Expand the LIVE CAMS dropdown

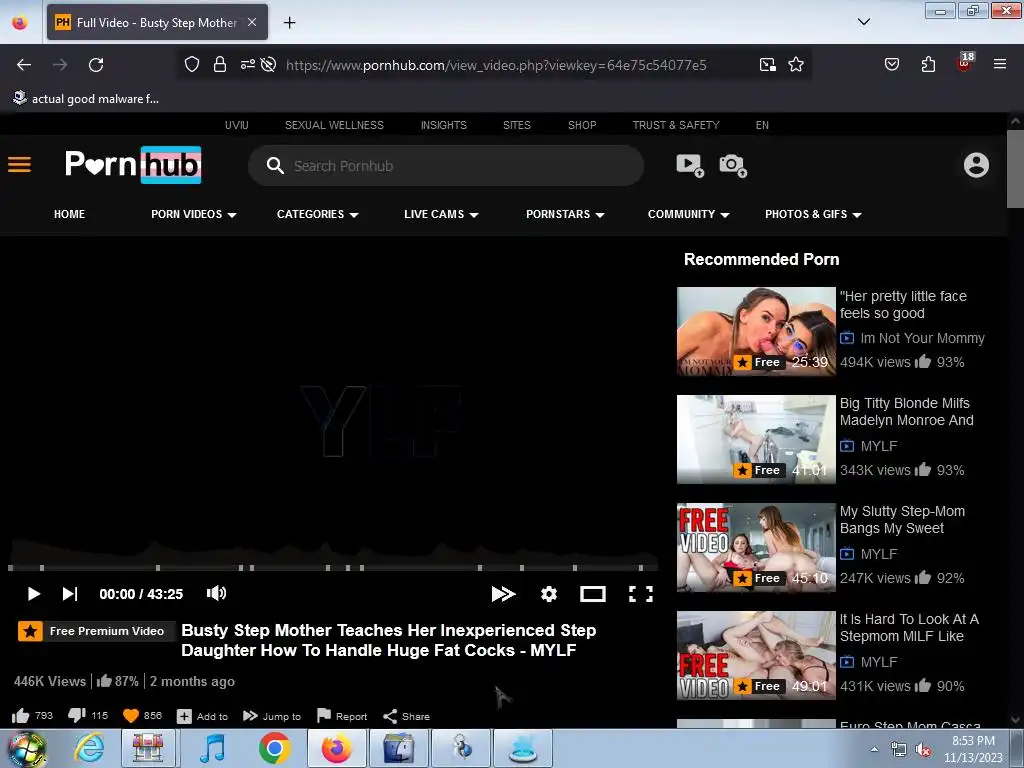pyautogui.click(x=441, y=214)
